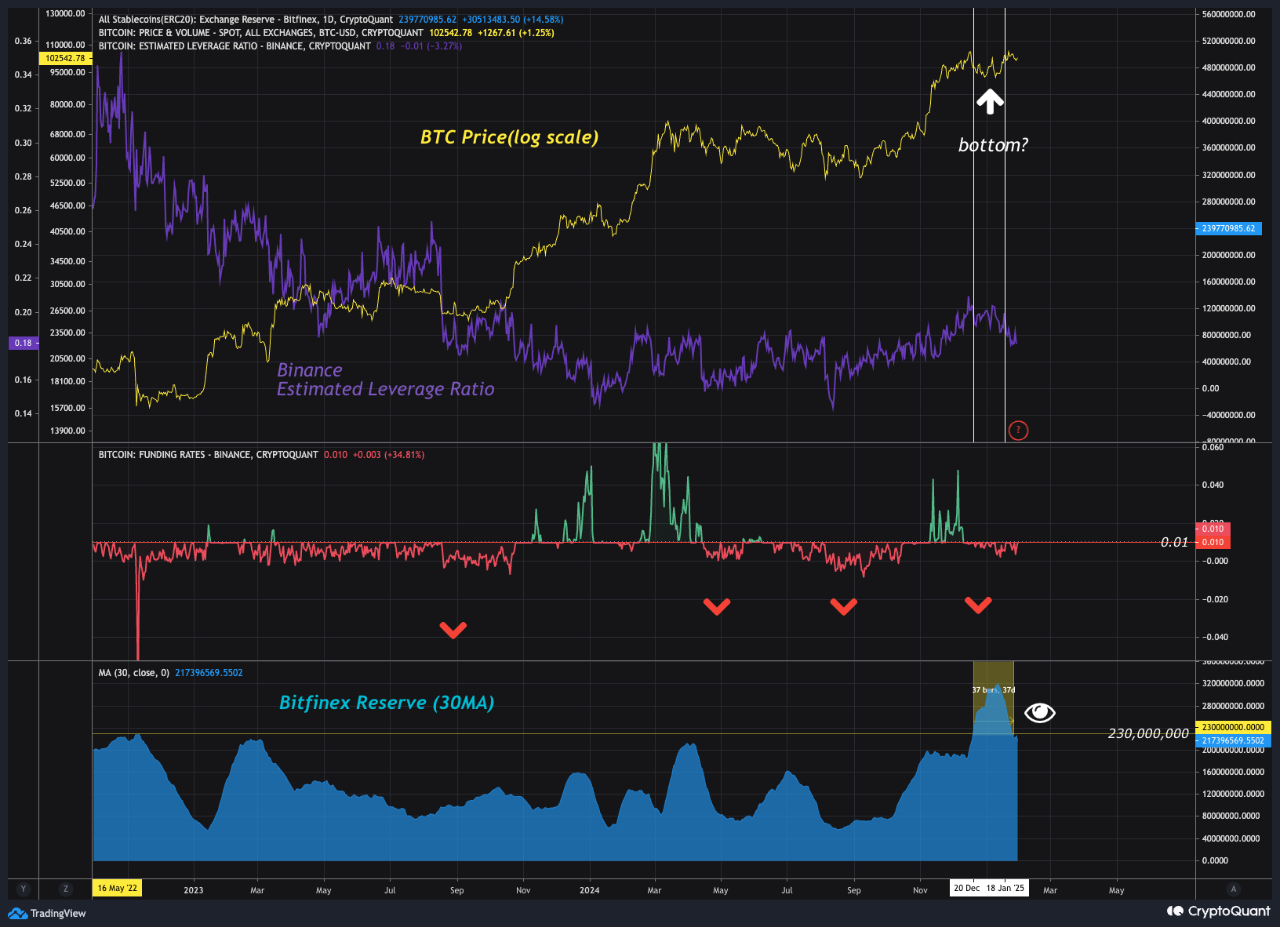This screenshot has height=927, width=1280.
Task: Toggle the Z scale button
Action: [x=65, y=888]
